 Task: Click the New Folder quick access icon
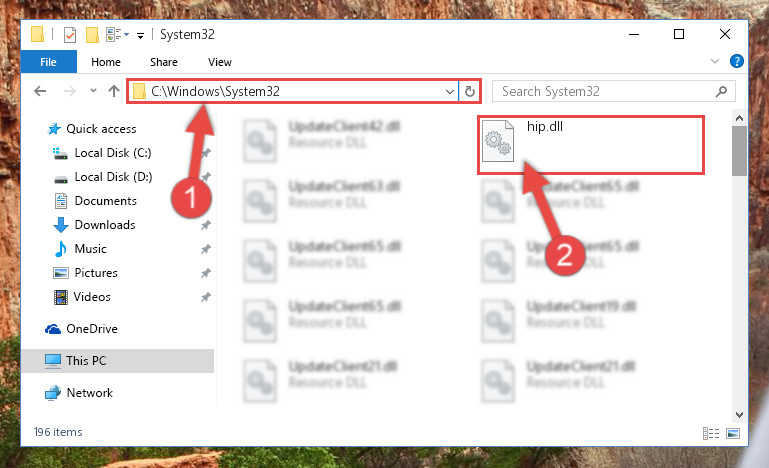tap(92, 34)
